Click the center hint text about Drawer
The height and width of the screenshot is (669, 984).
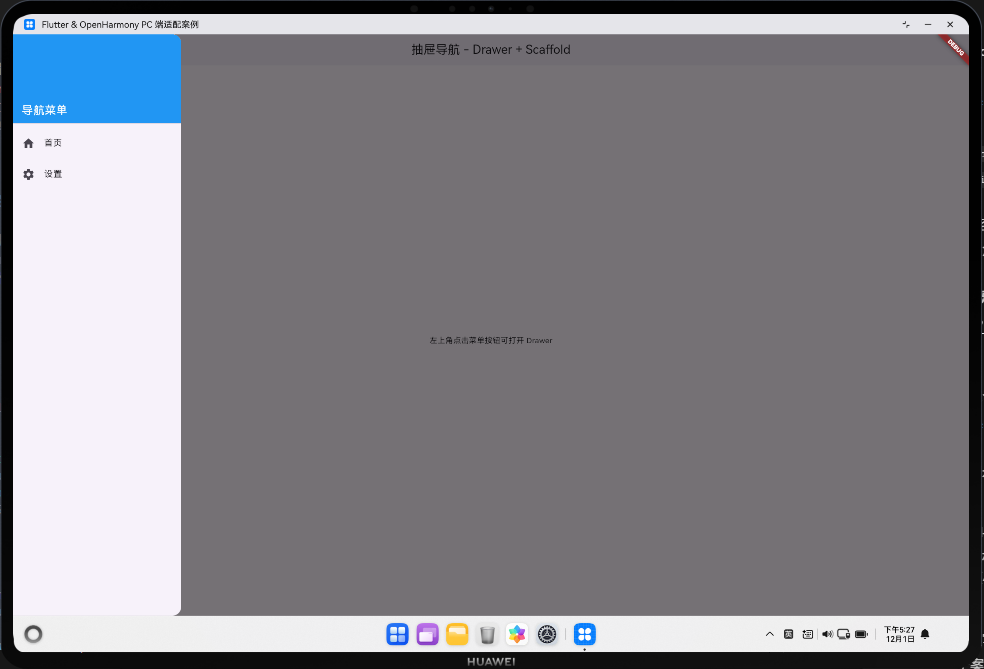coord(491,340)
